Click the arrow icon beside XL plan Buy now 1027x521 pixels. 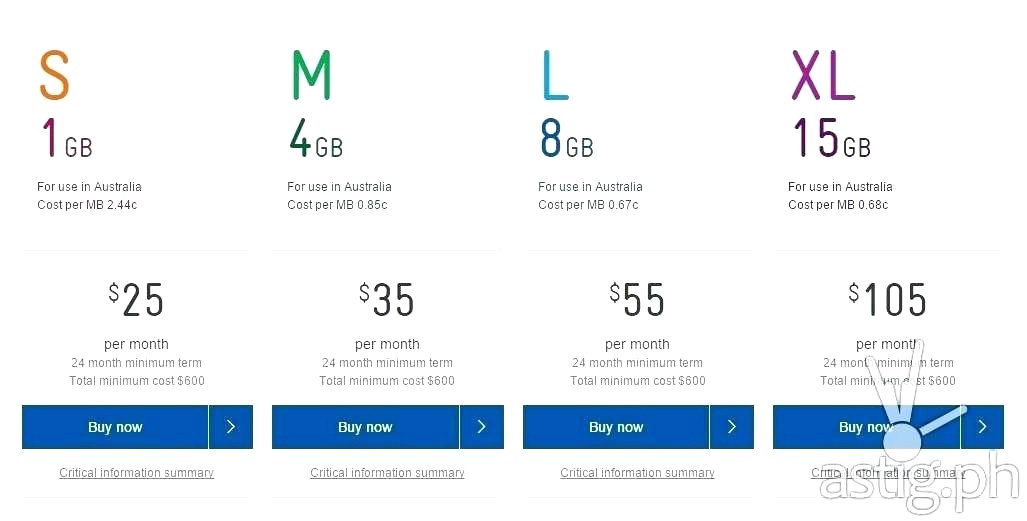click(983, 427)
